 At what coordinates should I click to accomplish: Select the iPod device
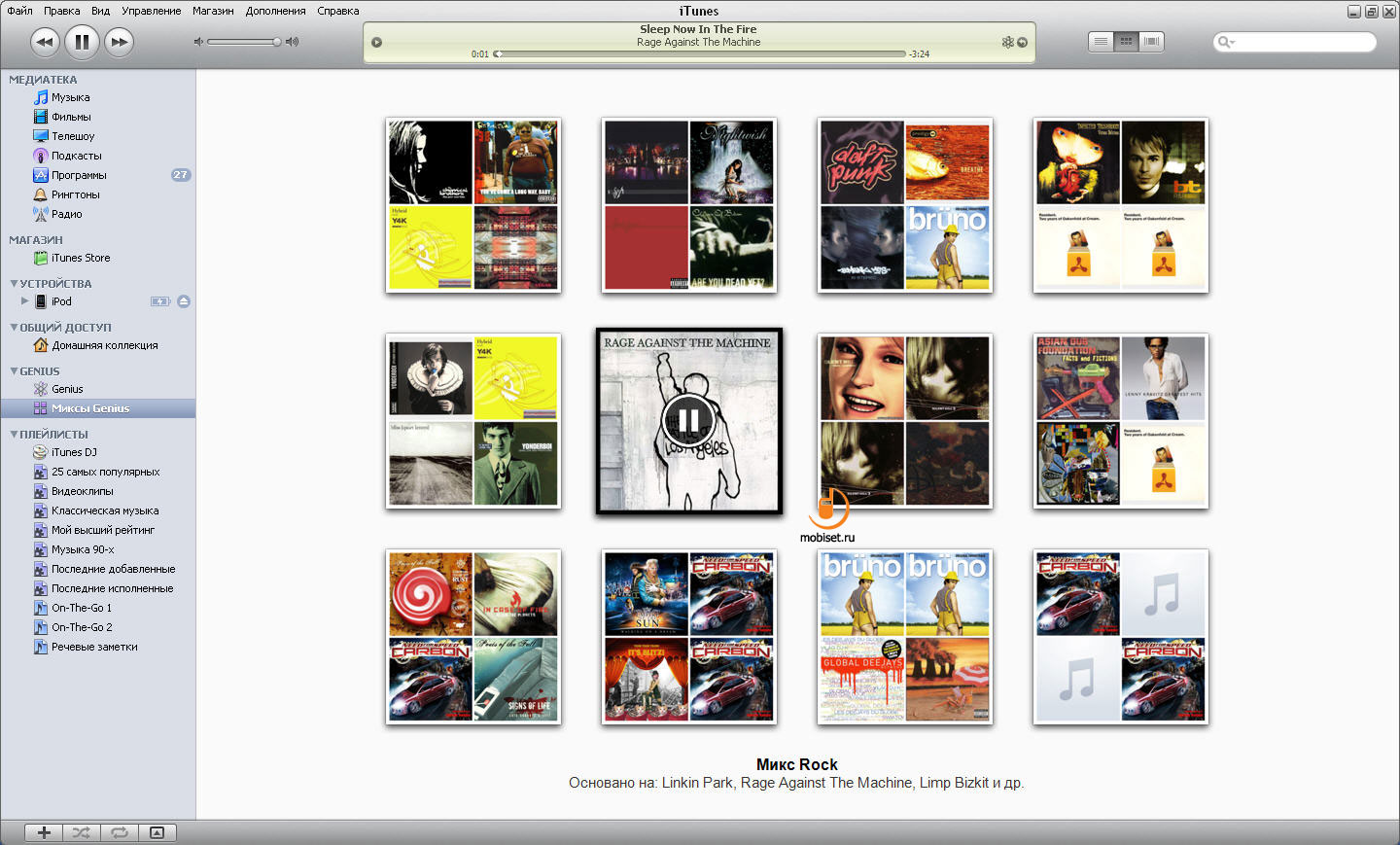tap(61, 301)
